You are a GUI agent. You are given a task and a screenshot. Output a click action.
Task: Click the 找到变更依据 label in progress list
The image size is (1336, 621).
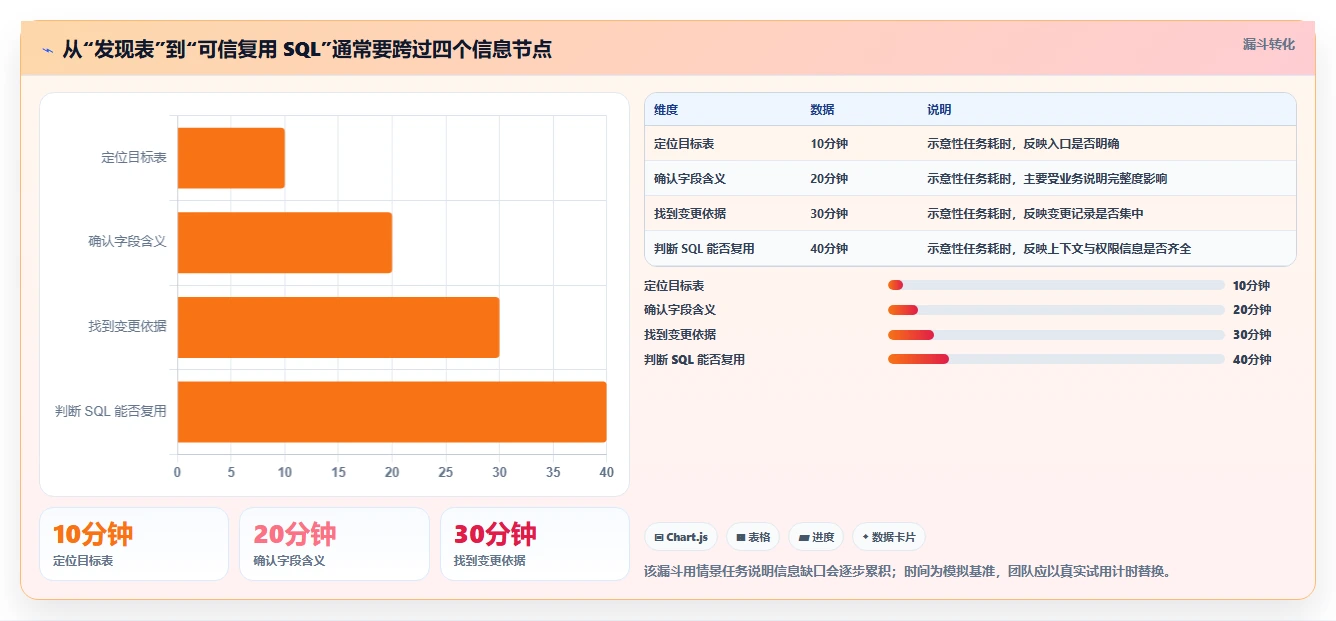[x=680, y=335]
